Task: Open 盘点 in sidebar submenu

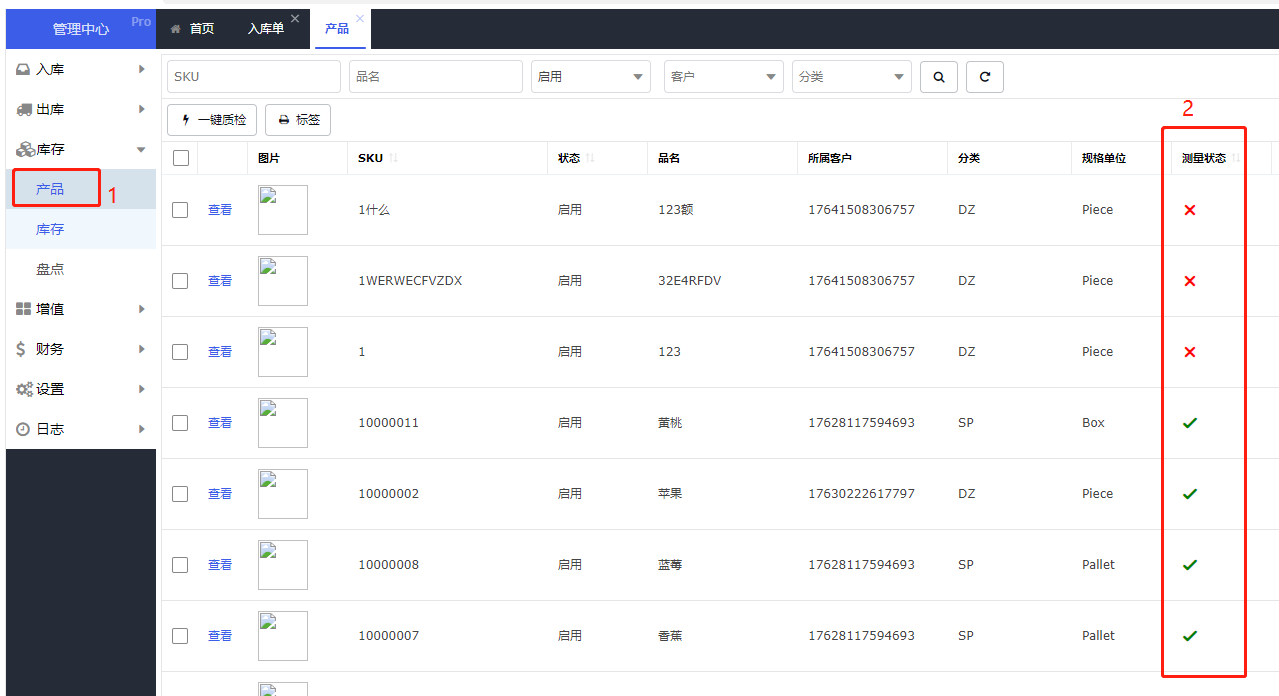Action: (81, 269)
